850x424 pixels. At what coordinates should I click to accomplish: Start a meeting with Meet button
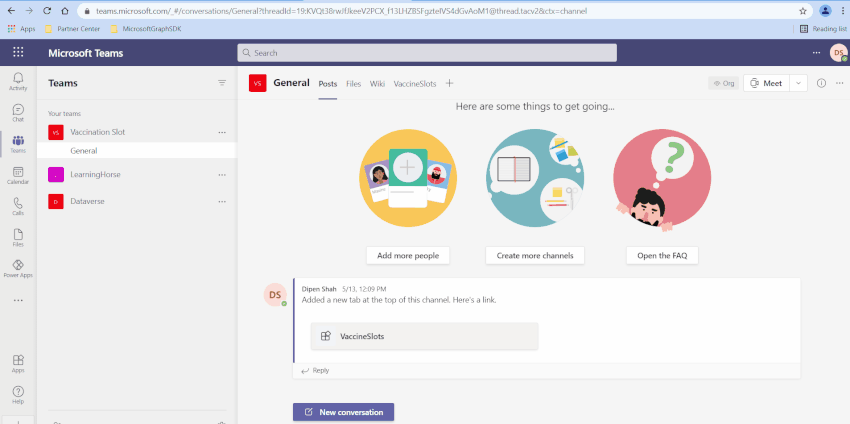pos(767,83)
